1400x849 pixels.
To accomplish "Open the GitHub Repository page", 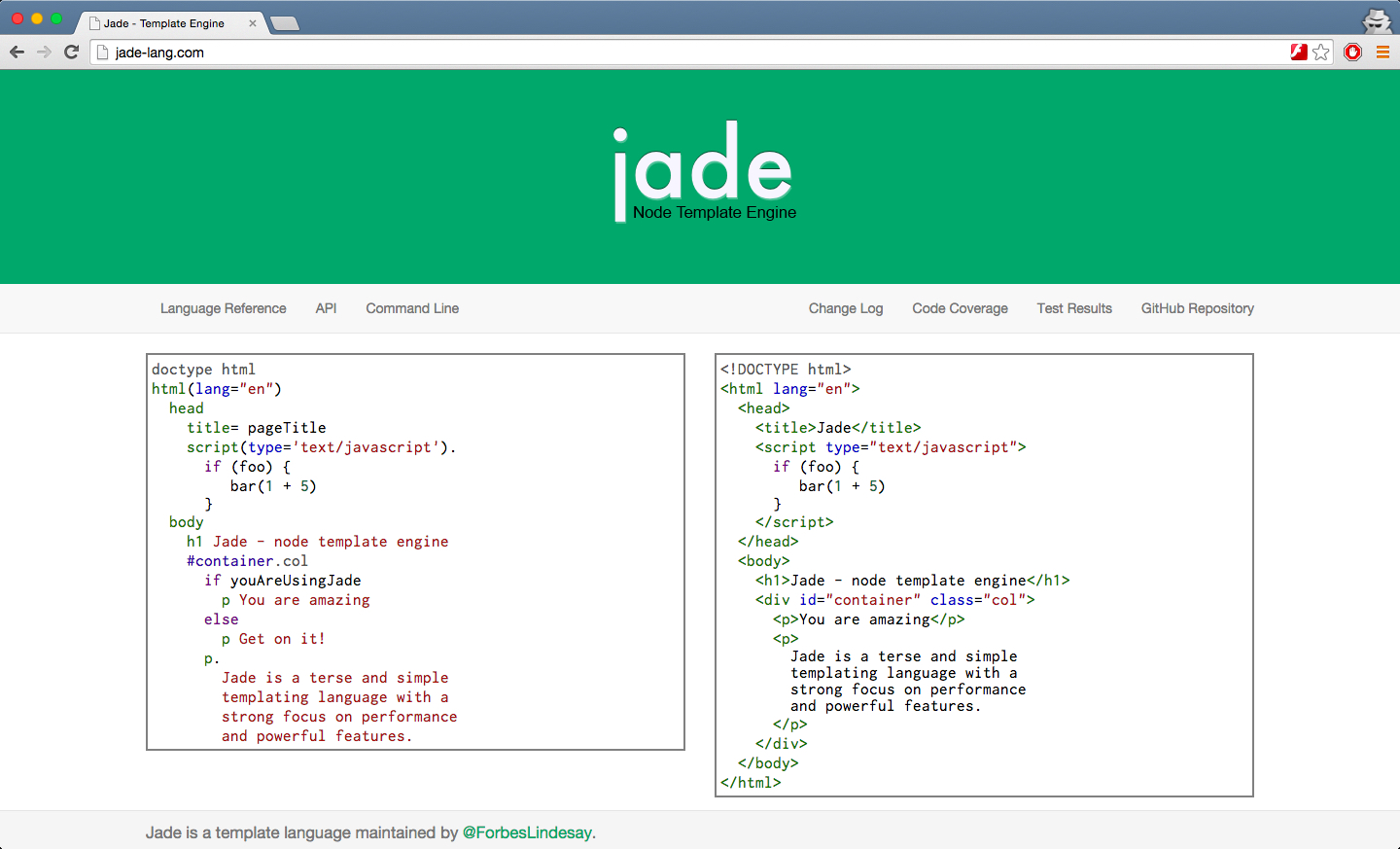I will pos(1197,308).
